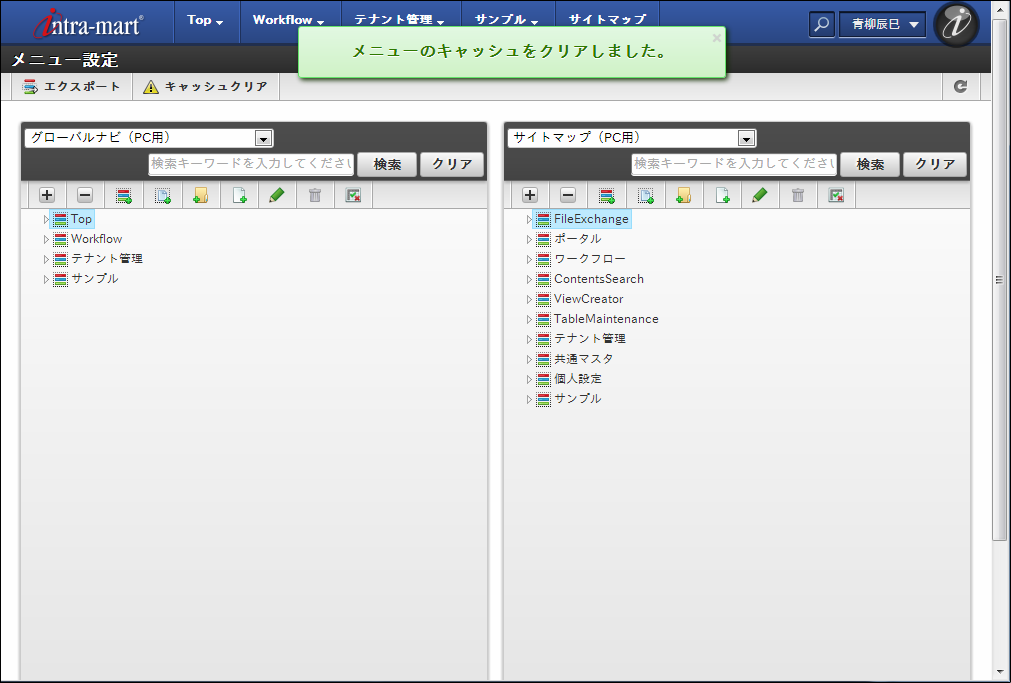Click the header search magnifier icon
1011x683 pixels.
[821, 25]
